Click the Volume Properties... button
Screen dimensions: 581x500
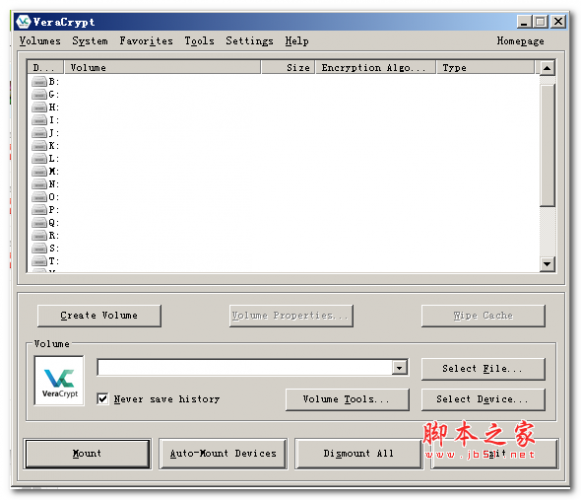coord(291,316)
